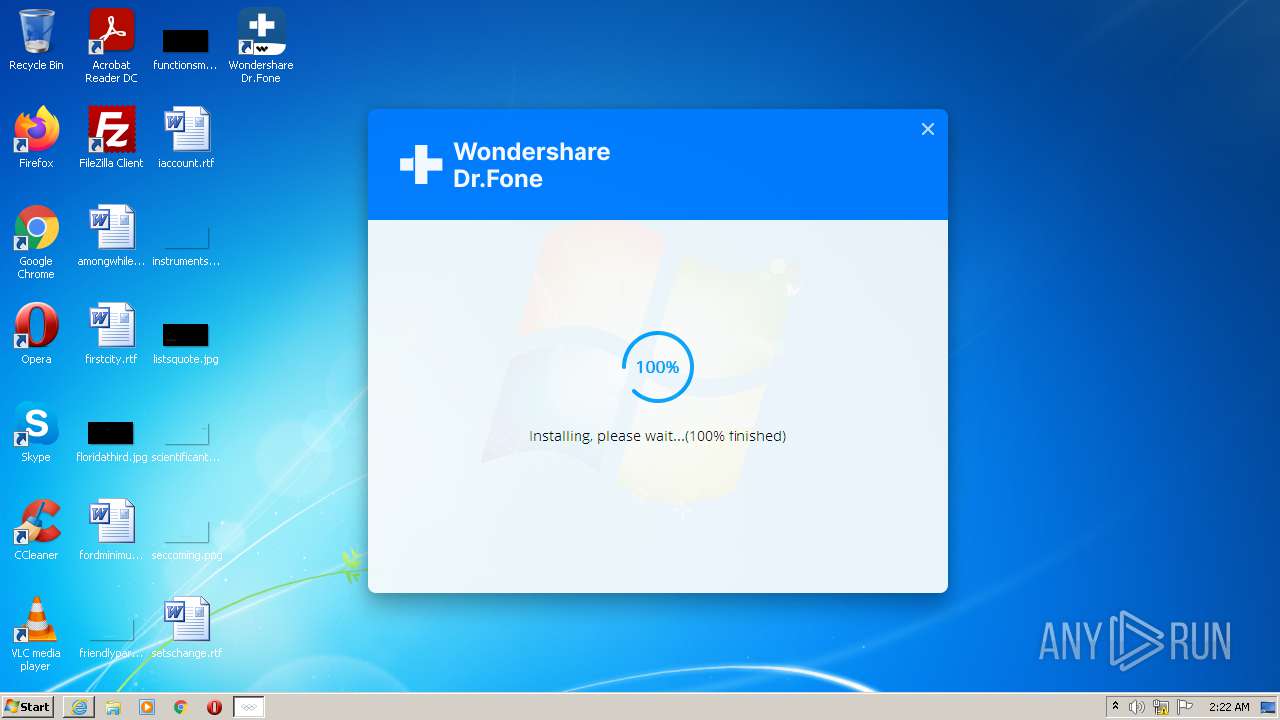This screenshot has width=1280, height=720.
Task: Open the Recycle Bin desktop icon
Action: pos(36,40)
